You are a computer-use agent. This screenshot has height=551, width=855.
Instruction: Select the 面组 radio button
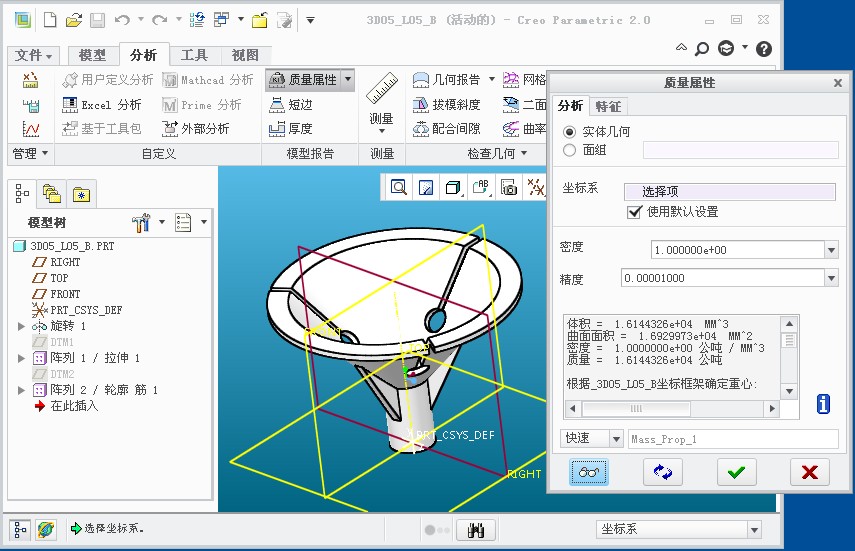tap(570, 150)
